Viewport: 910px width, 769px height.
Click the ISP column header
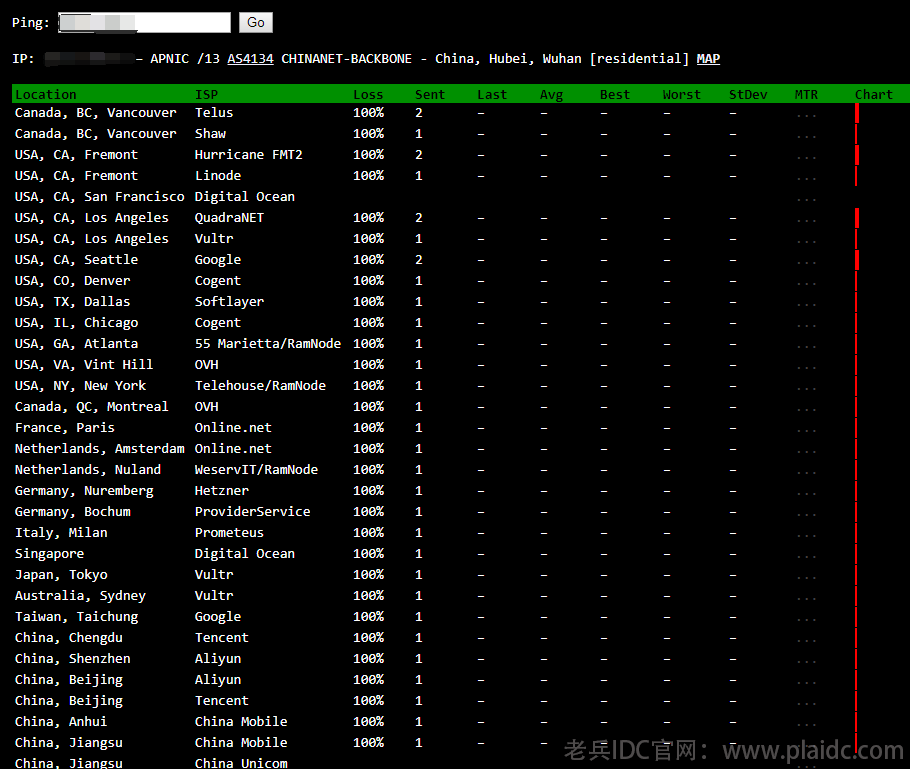[206, 95]
